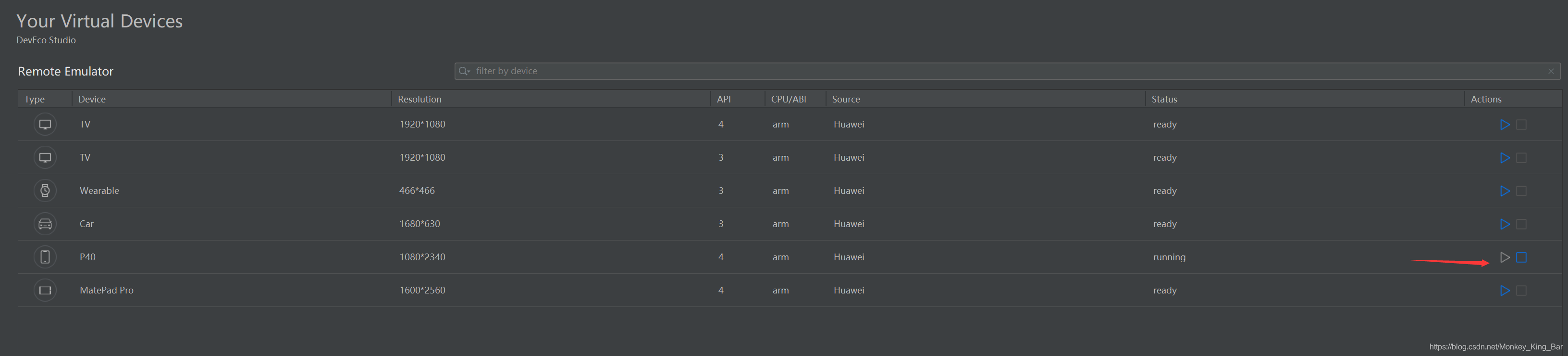Click the ready status of Car
Viewport: 1568px width, 356px height.
click(x=1165, y=224)
